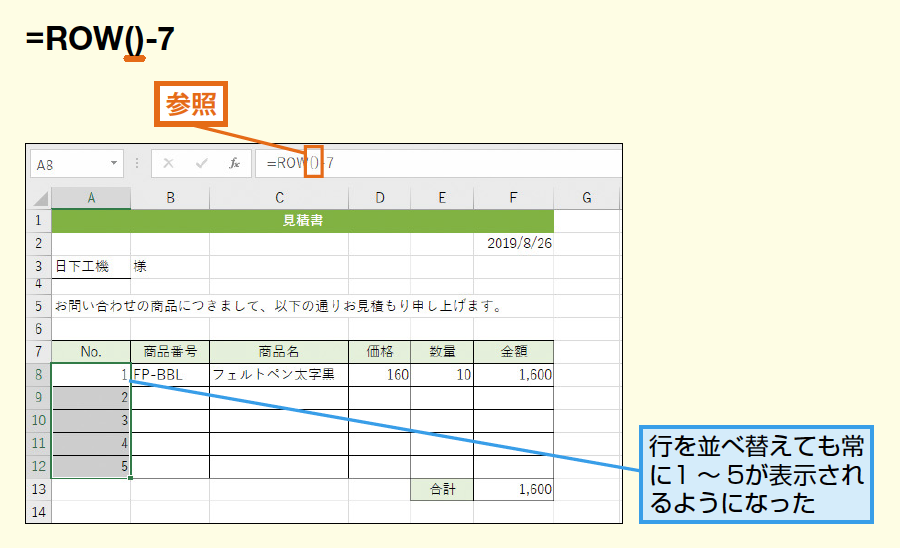Open the insert function fx icon
900x548 pixels.
234,164
